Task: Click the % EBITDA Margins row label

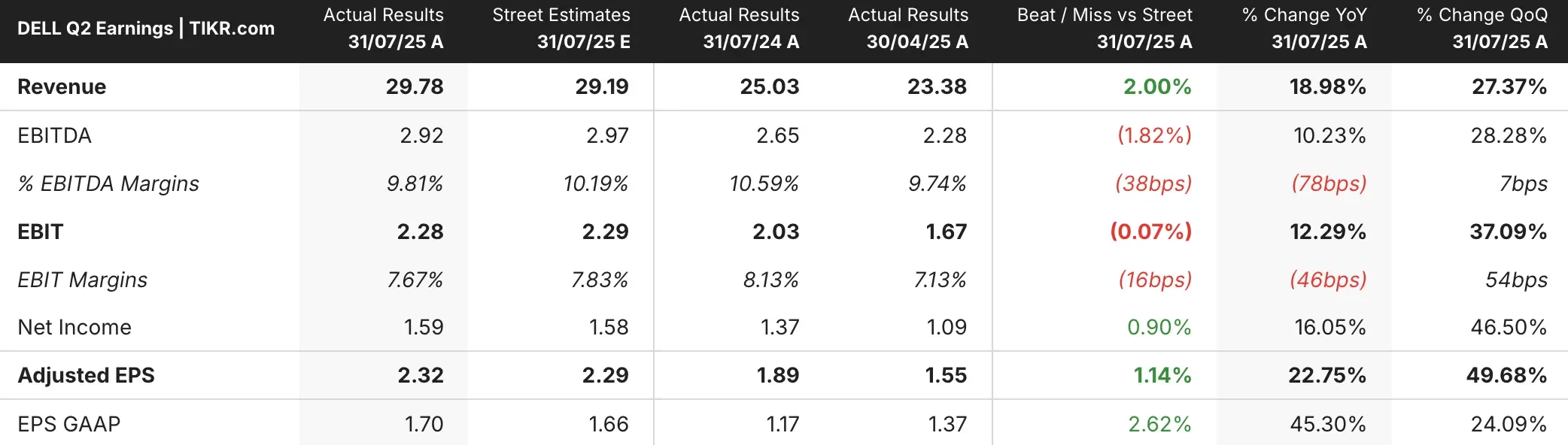Action: [x=108, y=183]
